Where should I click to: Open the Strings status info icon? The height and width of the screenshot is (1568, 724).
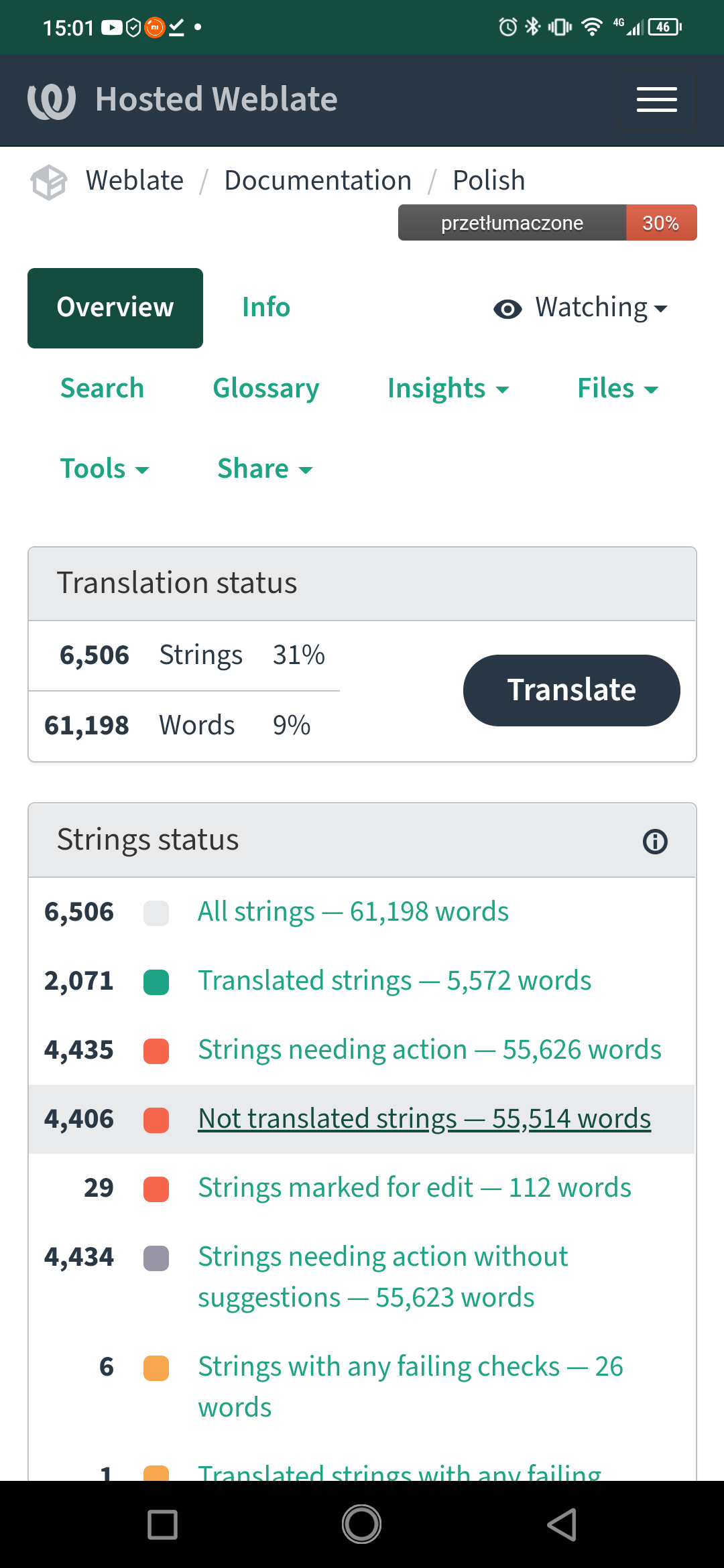(655, 842)
